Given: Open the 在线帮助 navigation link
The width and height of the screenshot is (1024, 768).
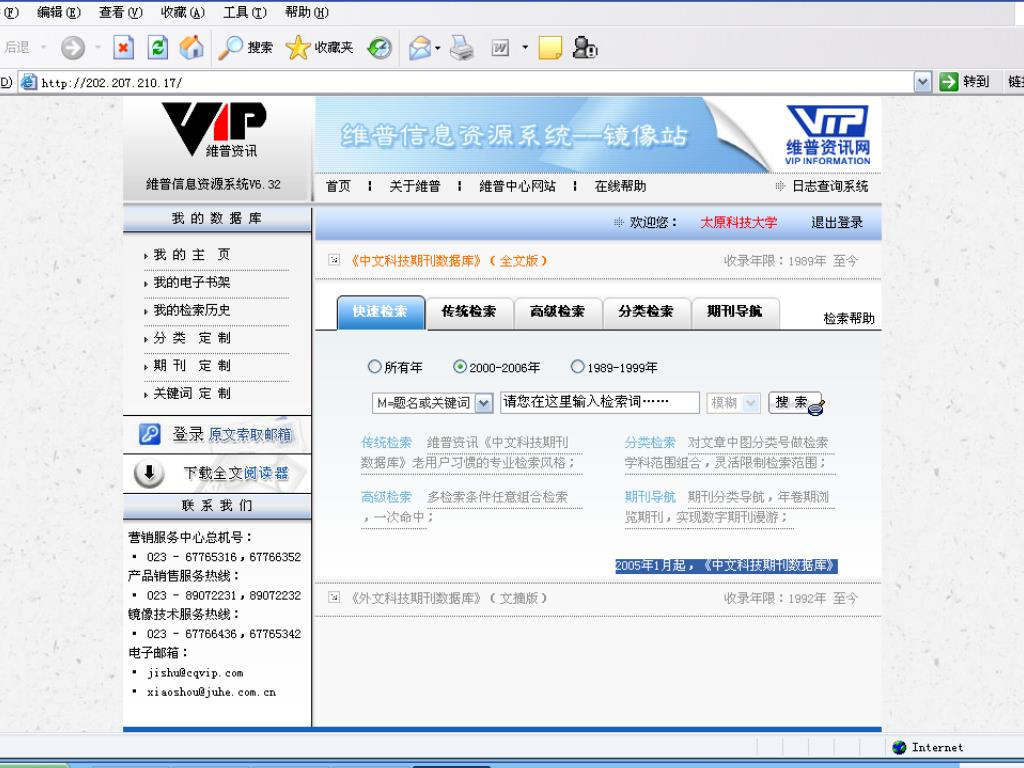Looking at the screenshot, I should [620, 186].
